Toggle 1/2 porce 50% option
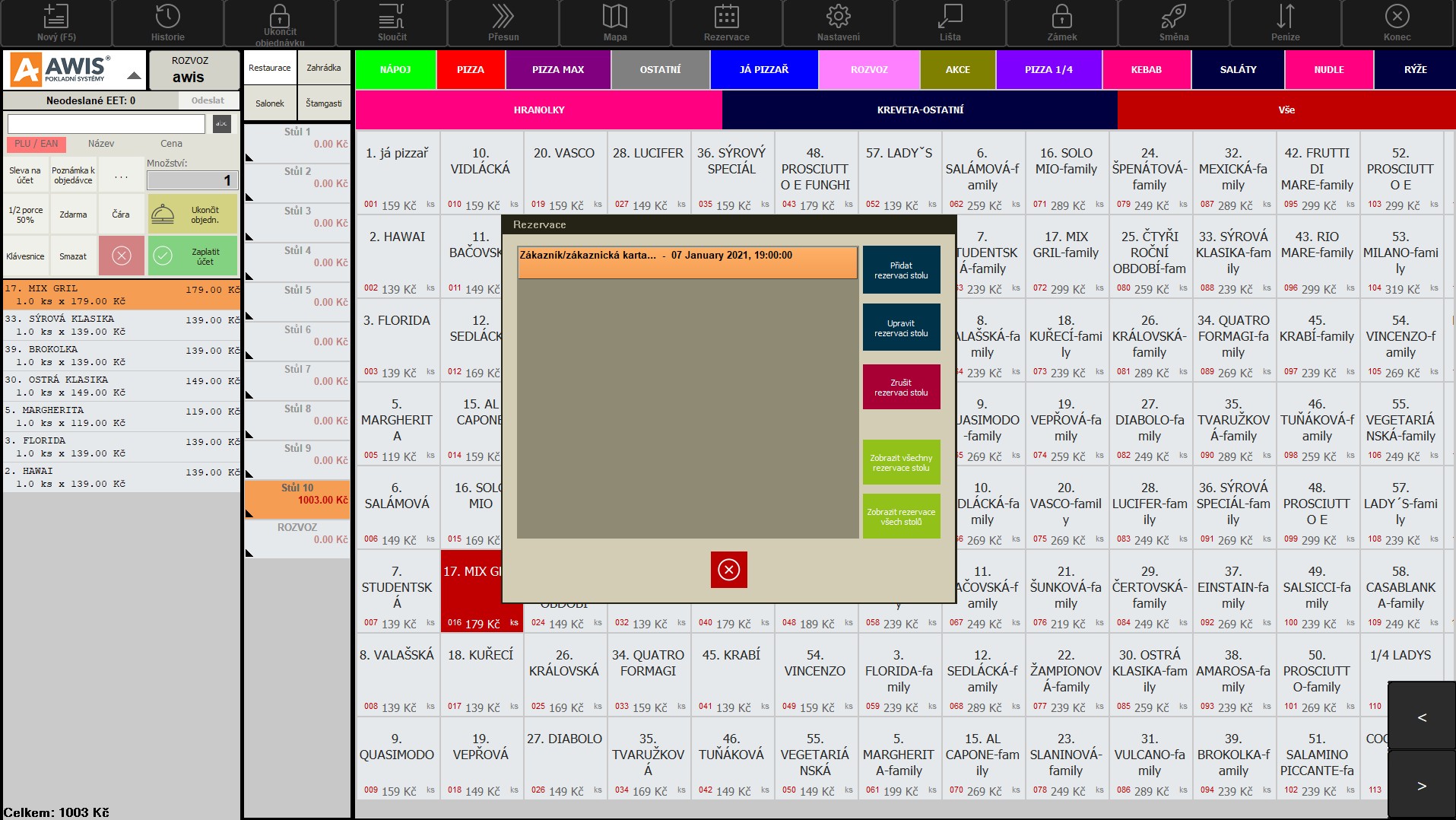This screenshot has width=1456, height=820. (x=26, y=215)
